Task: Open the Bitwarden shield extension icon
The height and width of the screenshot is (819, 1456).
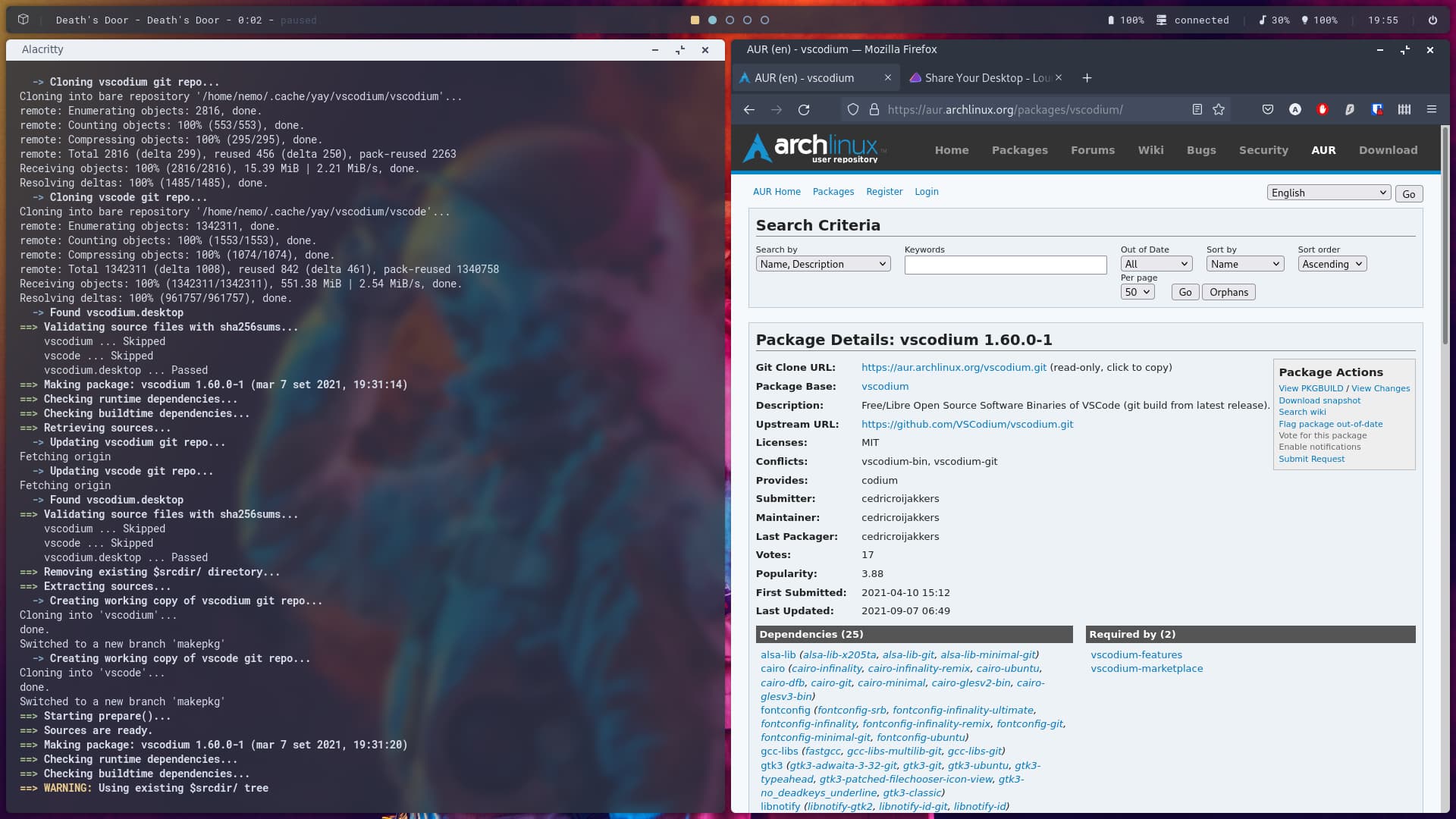Action: pyautogui.click(x=1377, y=110)
